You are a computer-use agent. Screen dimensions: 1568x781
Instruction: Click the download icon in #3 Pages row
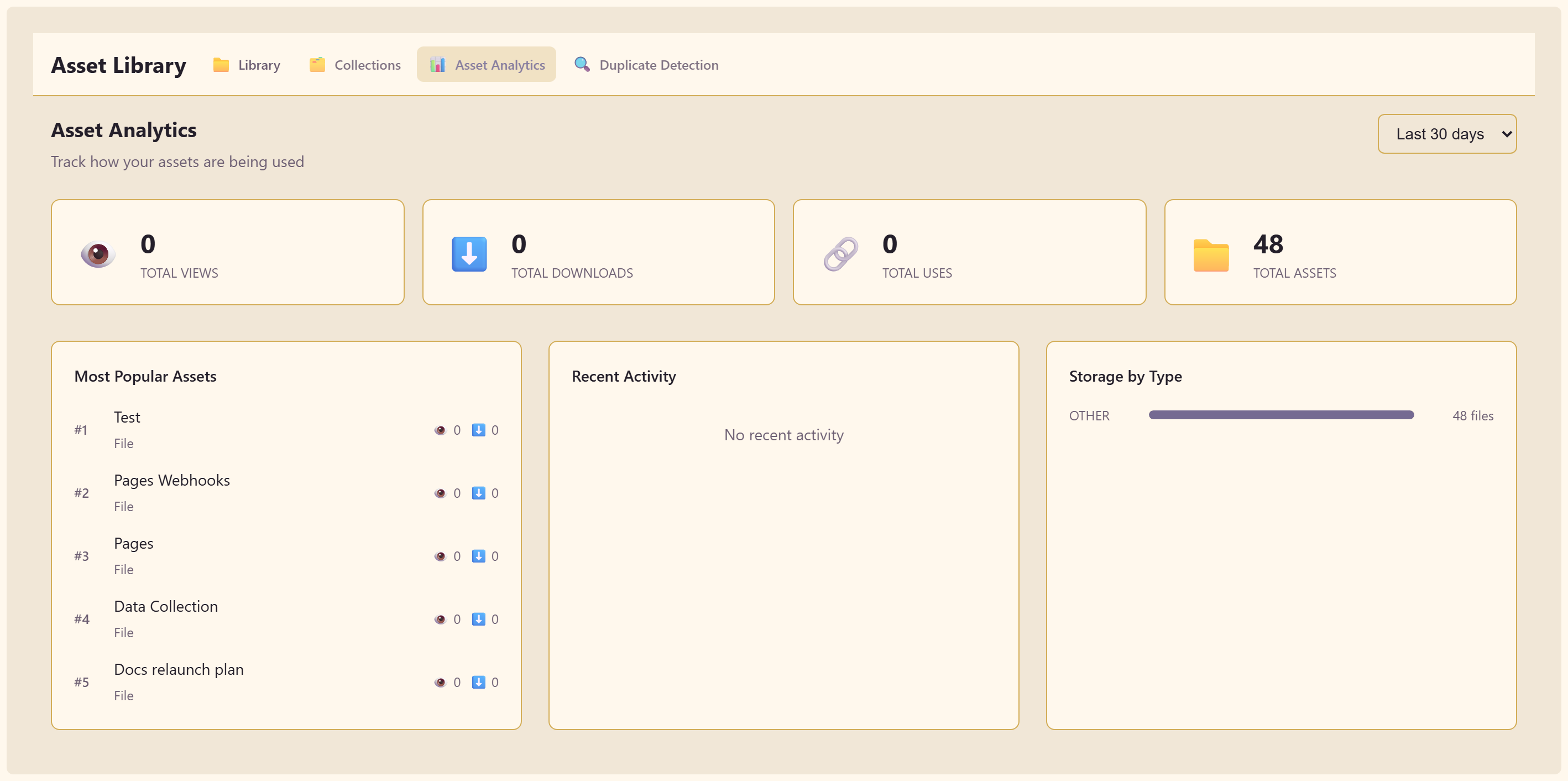[478, 556]
